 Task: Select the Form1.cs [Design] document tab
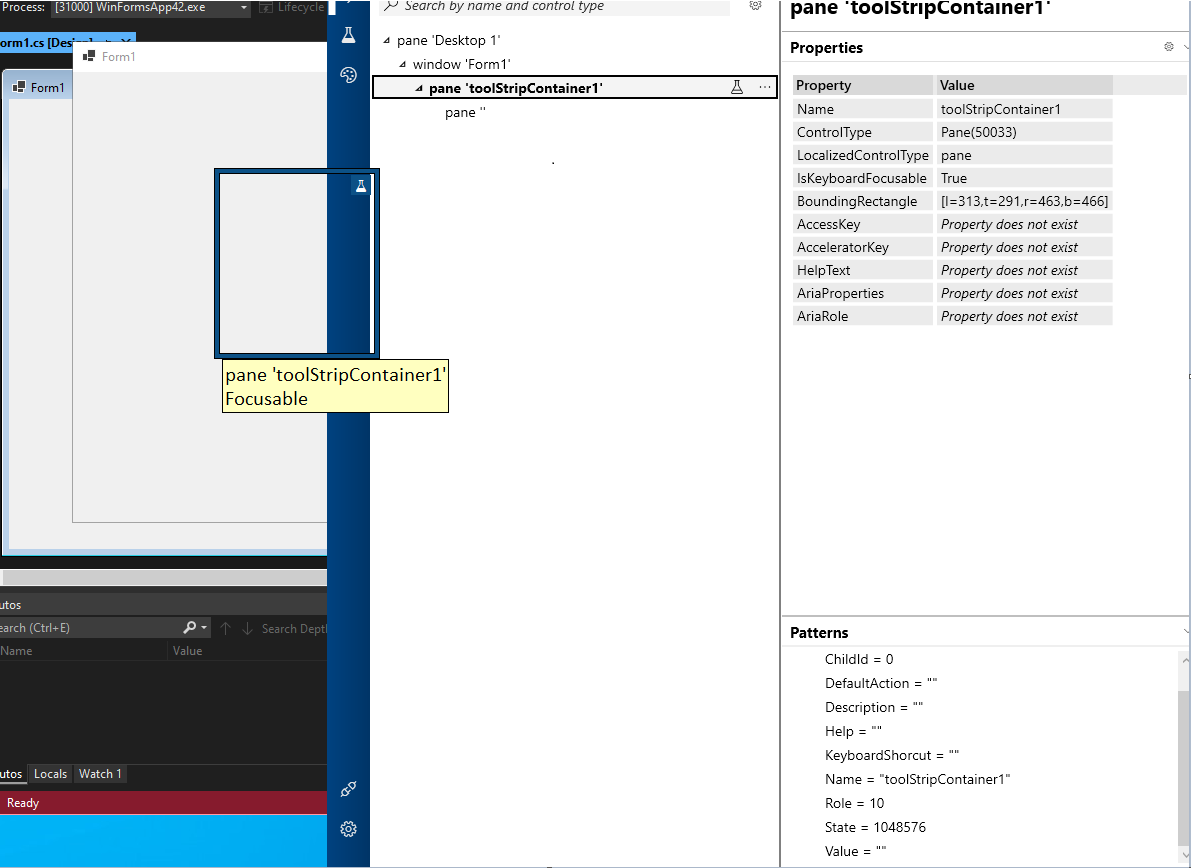47,42
